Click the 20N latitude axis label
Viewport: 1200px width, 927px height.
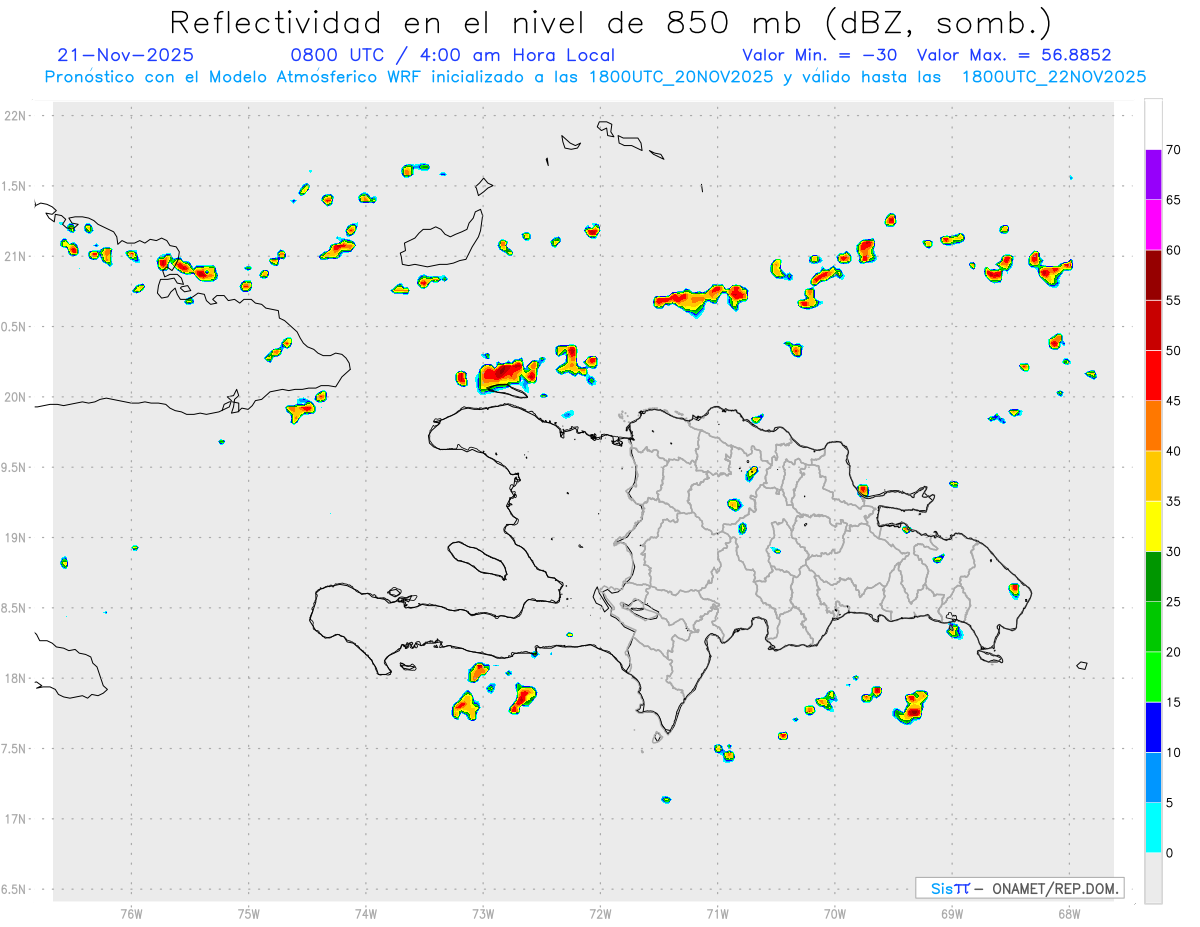17,397
